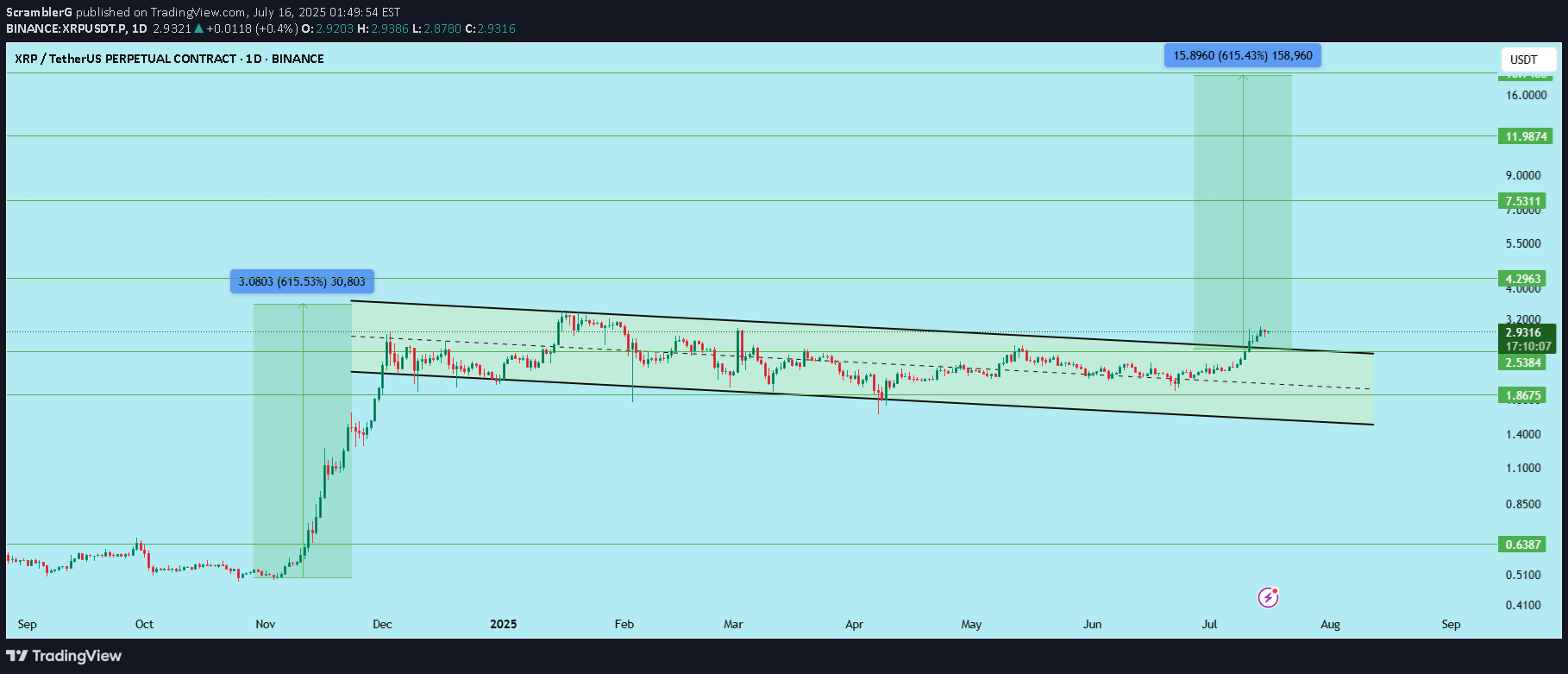Viewport: 1568px width, 674px height.
Task: Click the Mar date axis label
Action: point(733,624)
